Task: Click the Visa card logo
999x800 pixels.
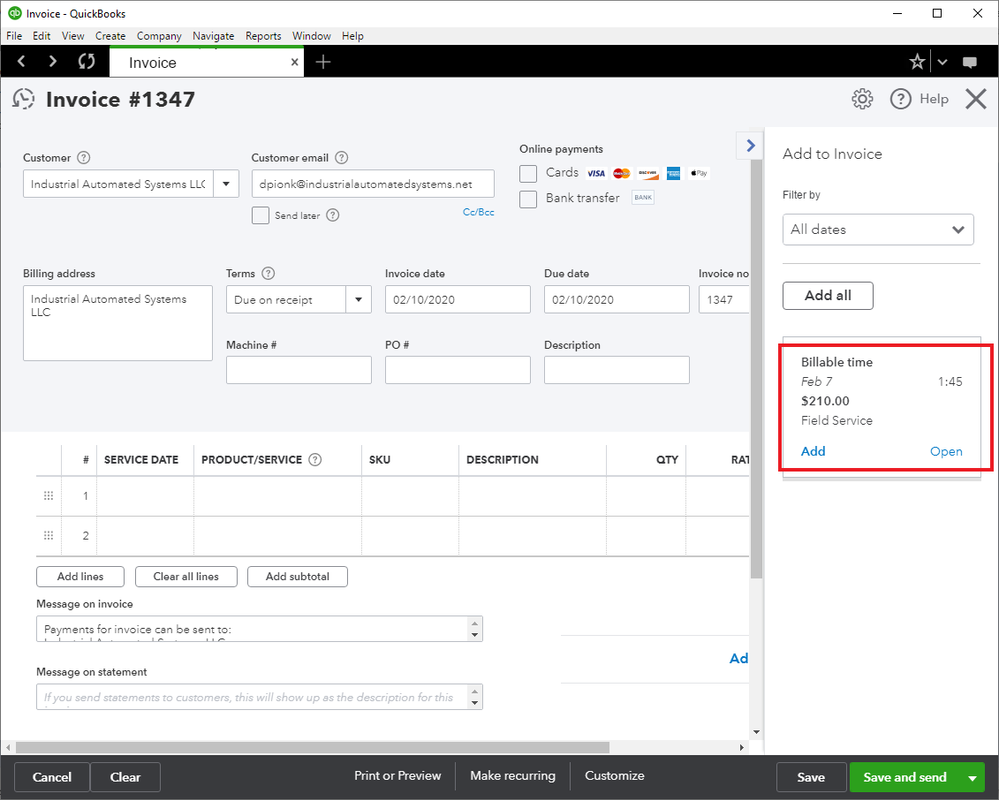Action: point(596,173)
